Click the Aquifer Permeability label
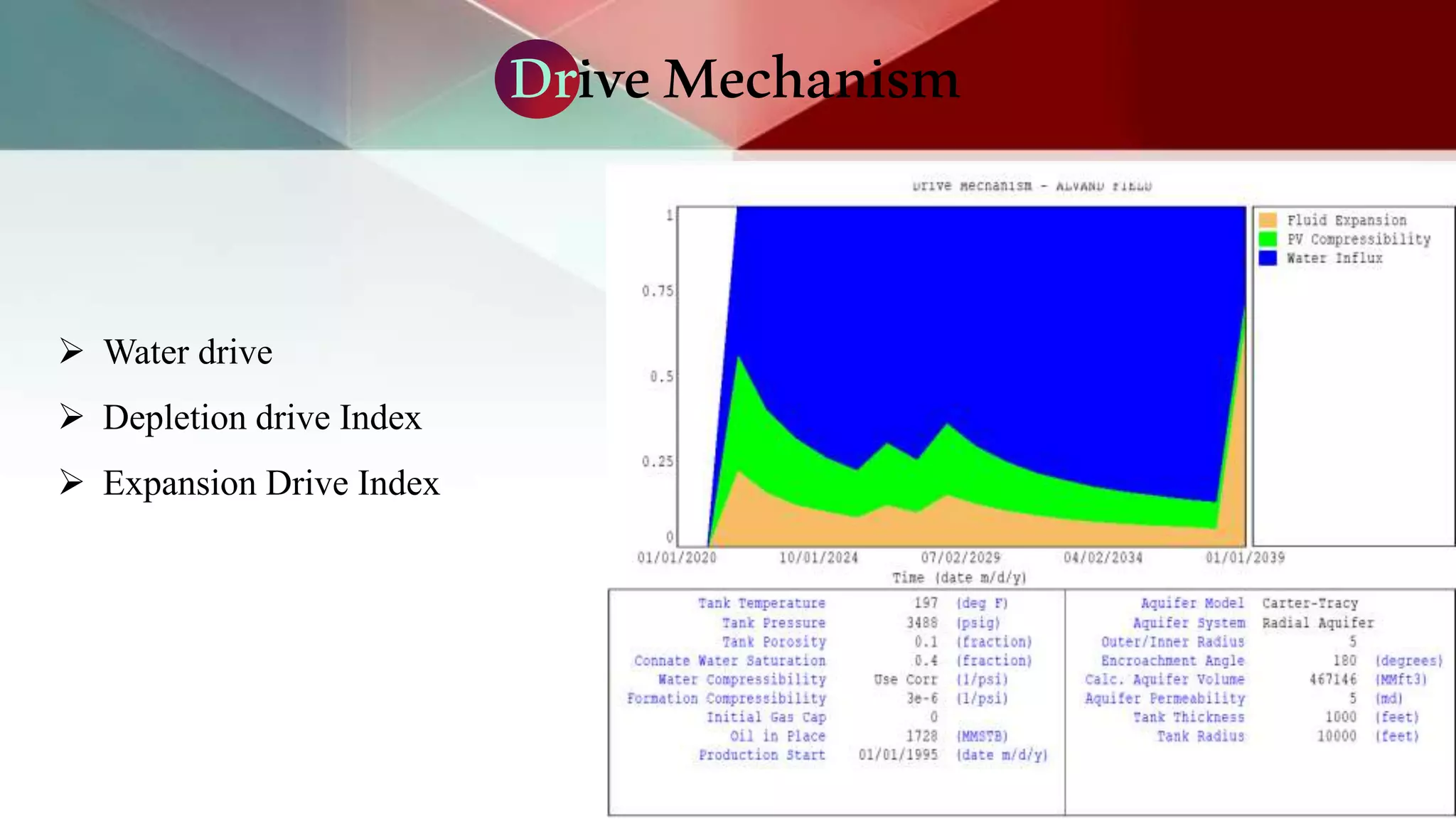Viewport: 1456px width, 819px height. 1165,698
